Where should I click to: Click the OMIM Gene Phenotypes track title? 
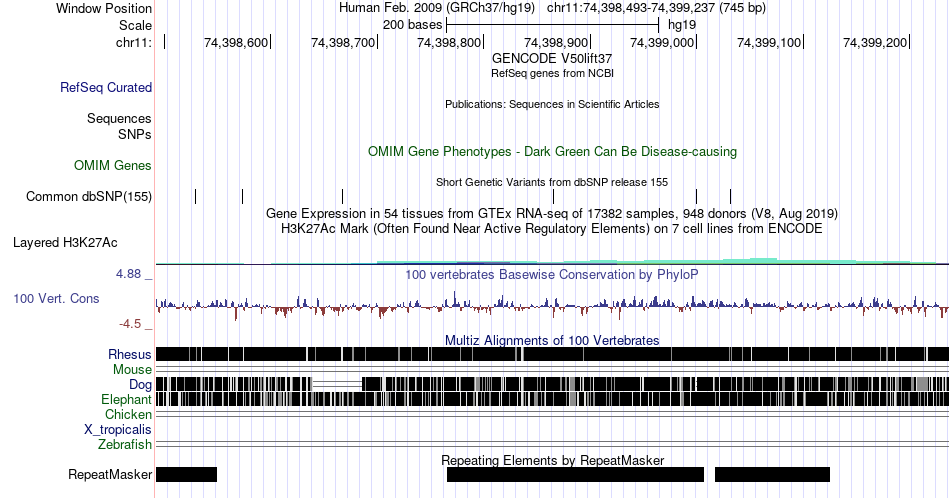click(552, 151)
